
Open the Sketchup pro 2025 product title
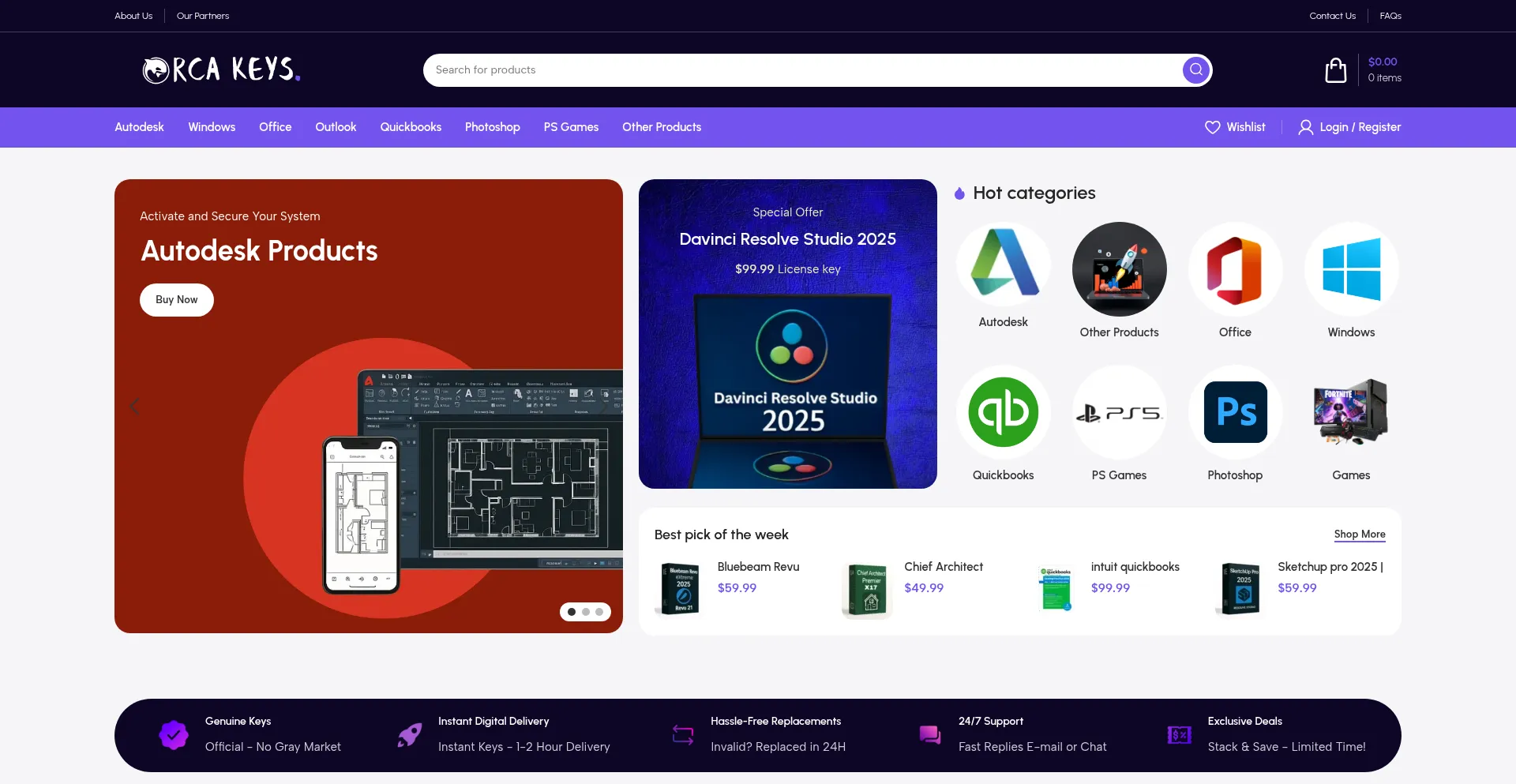coord(1330,567)
